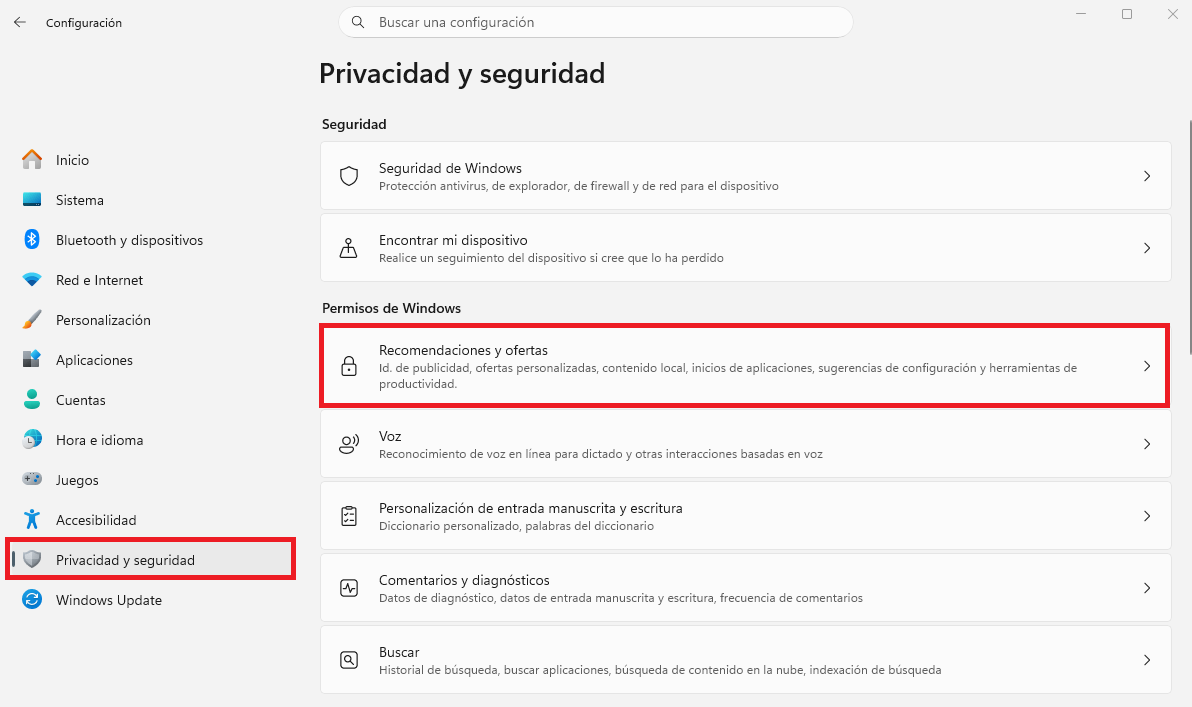Viewport: 1192px width, 707px height.
Task: Open Seguridad de Windows
Action: pos(744,175)
